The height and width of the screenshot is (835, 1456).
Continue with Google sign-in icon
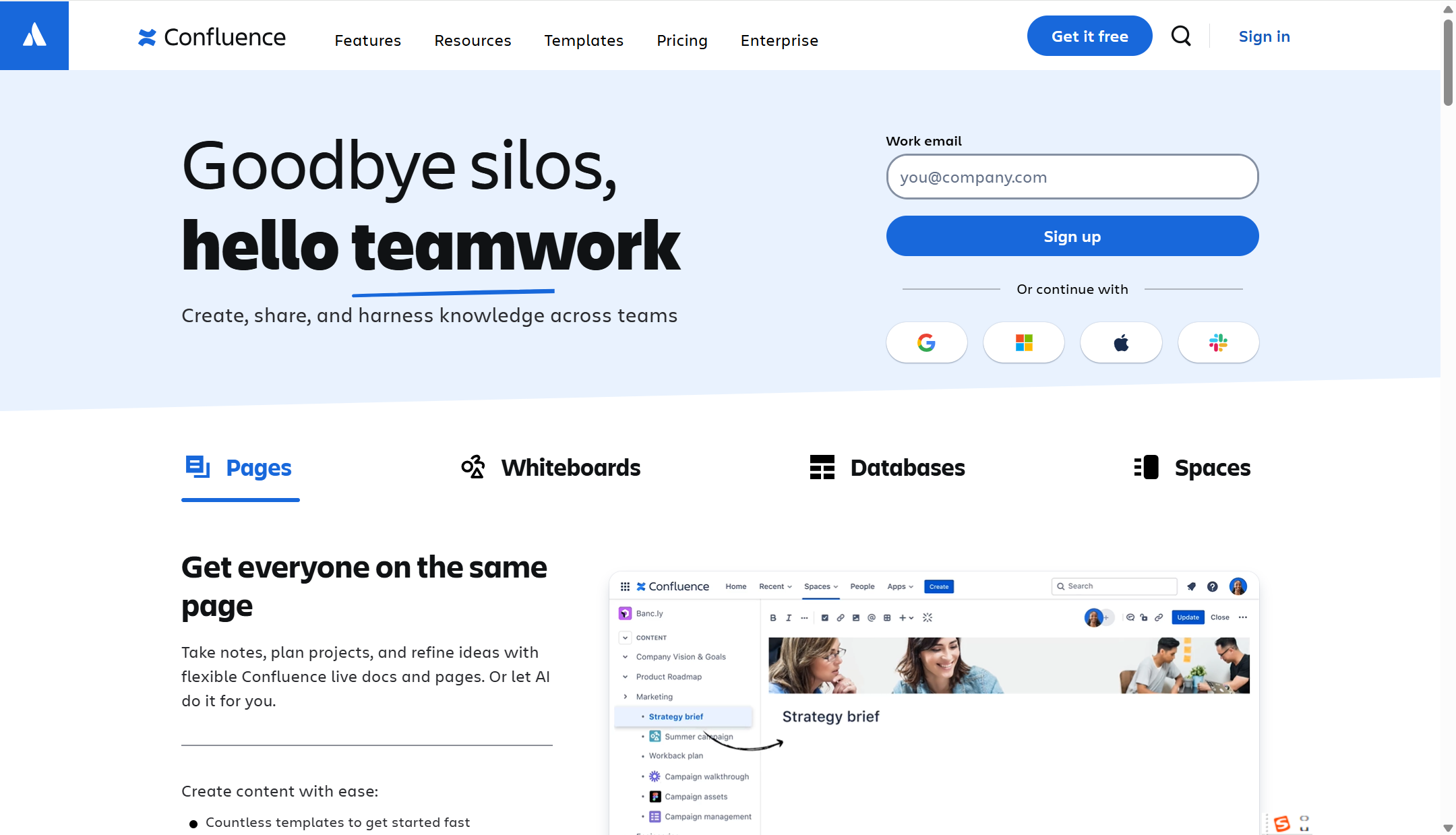click(926, 343)
